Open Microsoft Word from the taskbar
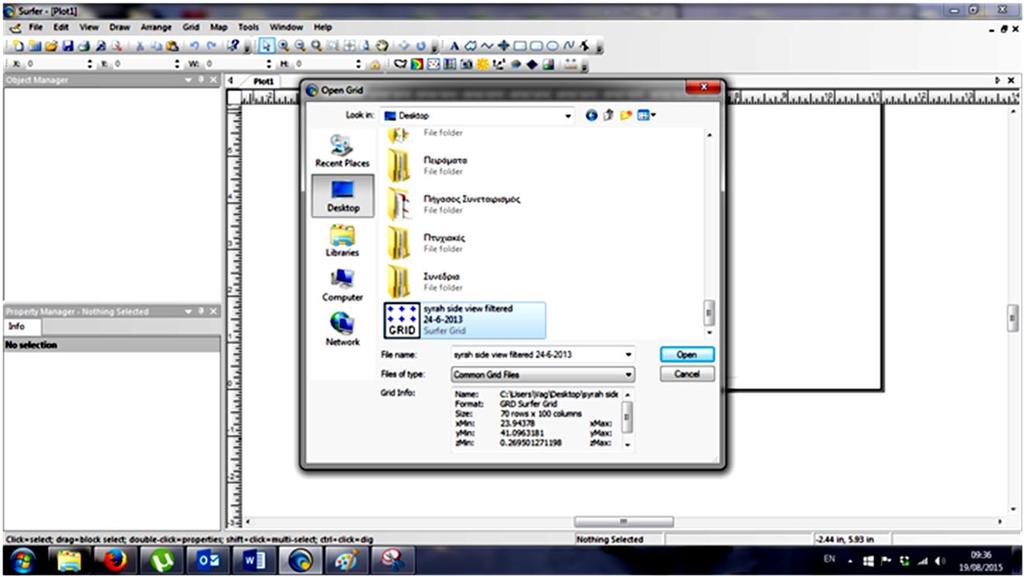This screenshot has height=577, width=1024. [254, 560]
